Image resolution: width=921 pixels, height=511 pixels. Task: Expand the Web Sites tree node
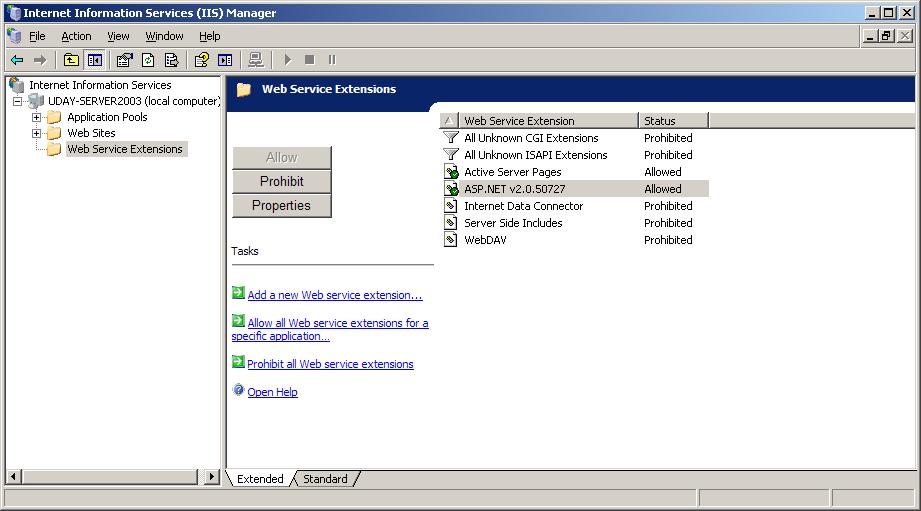click(36, 133)
